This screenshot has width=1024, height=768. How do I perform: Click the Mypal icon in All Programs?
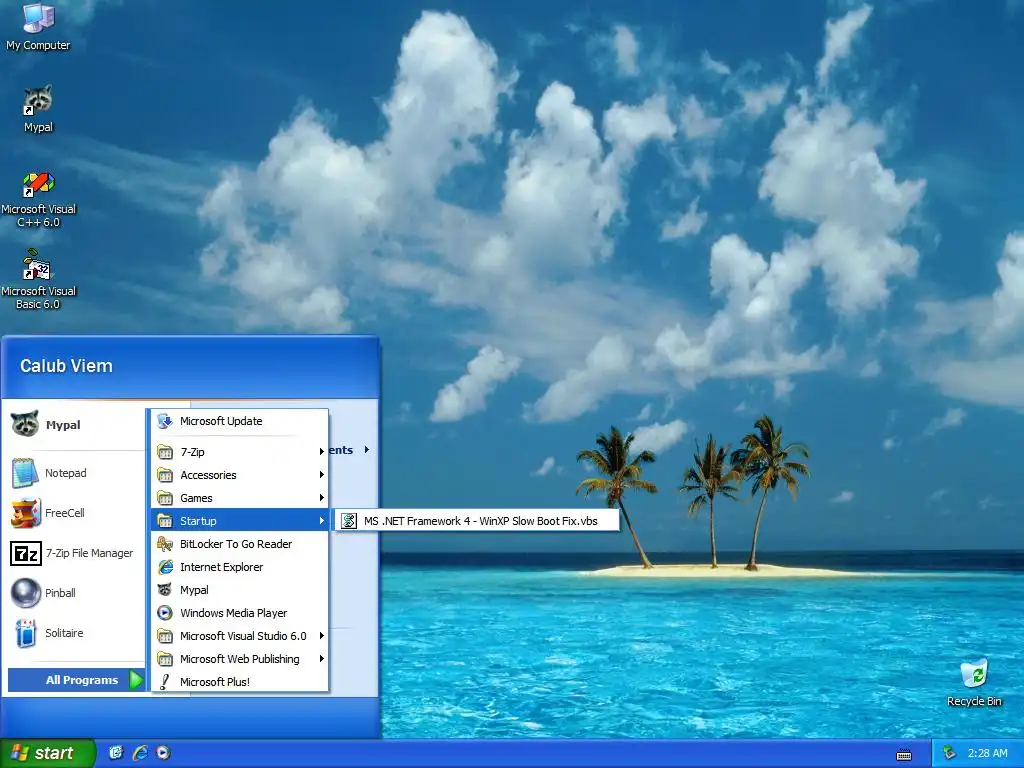point(165,590)
